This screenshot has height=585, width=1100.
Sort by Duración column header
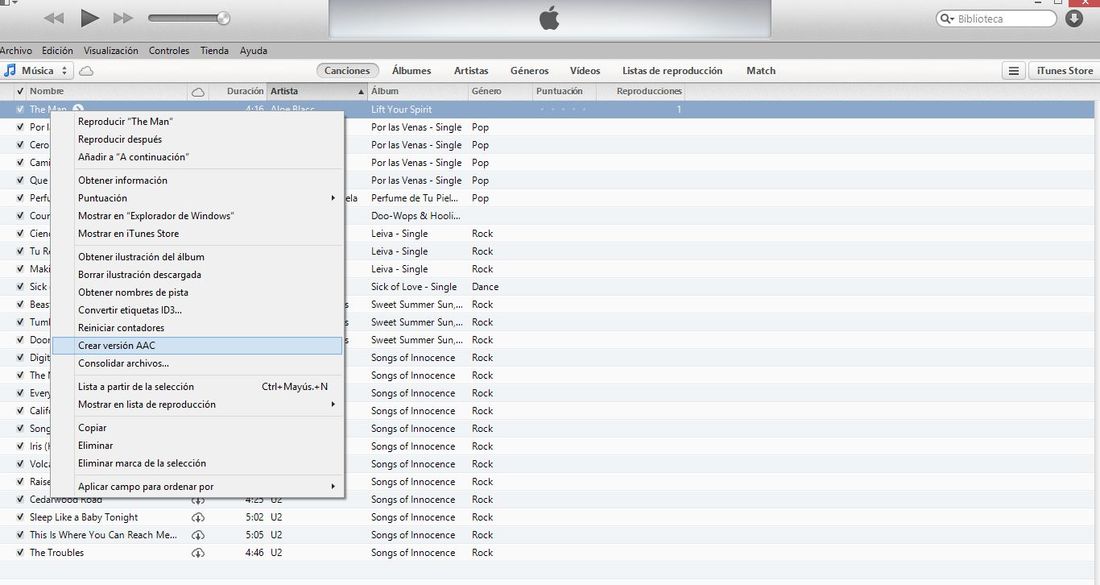[x=239, y=91]
